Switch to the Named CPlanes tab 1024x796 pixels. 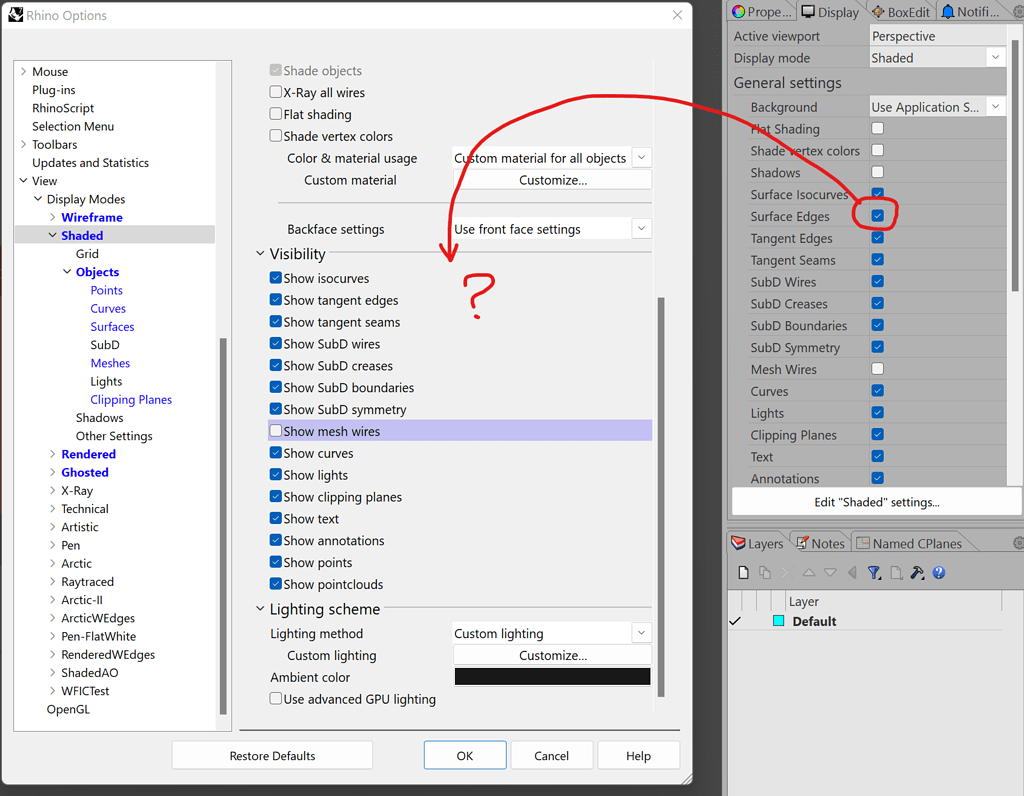pyautogui.click(x=908, y=542)
